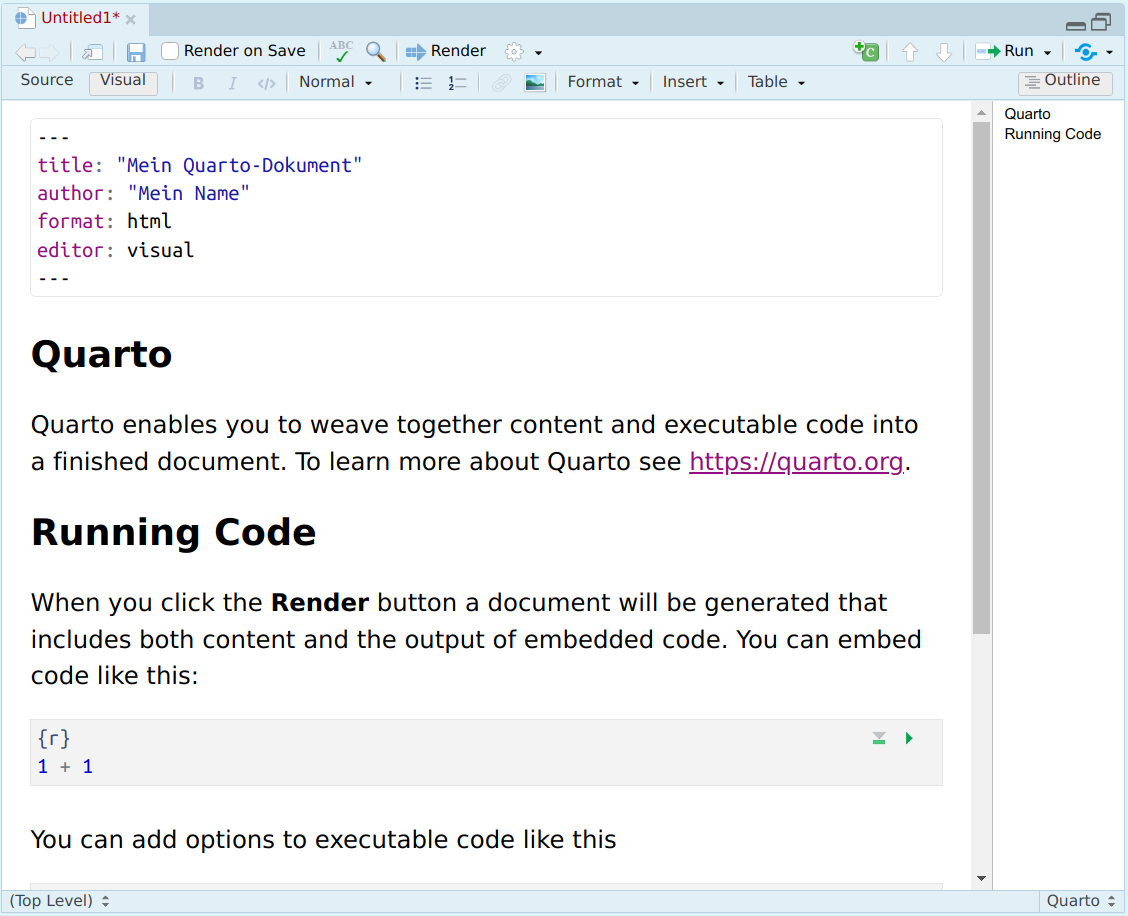The image size is (1128, 916).
Task: Place cursor in the r code chunk
Action: 486,753
